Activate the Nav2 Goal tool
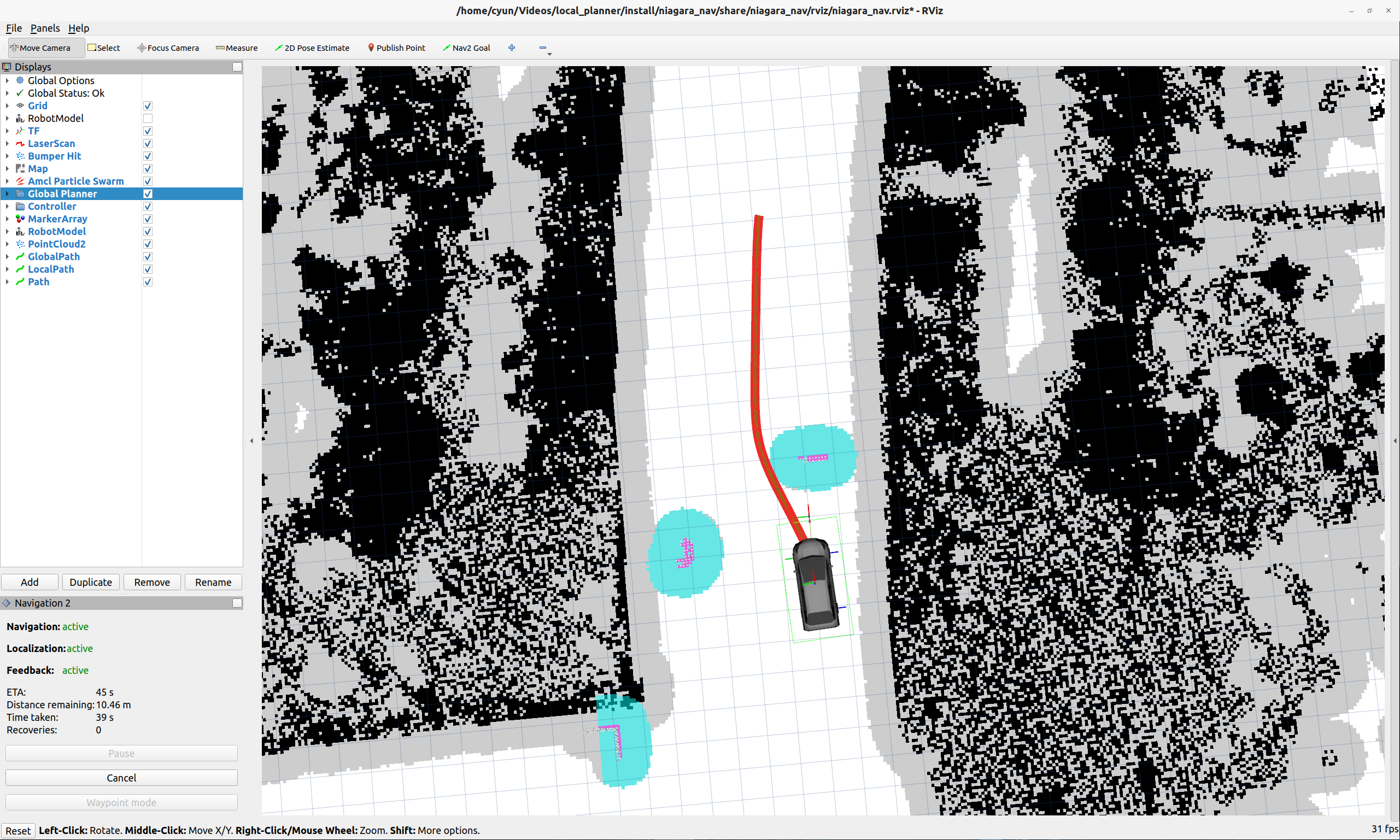1400x840 pixels. coord(466,48)
